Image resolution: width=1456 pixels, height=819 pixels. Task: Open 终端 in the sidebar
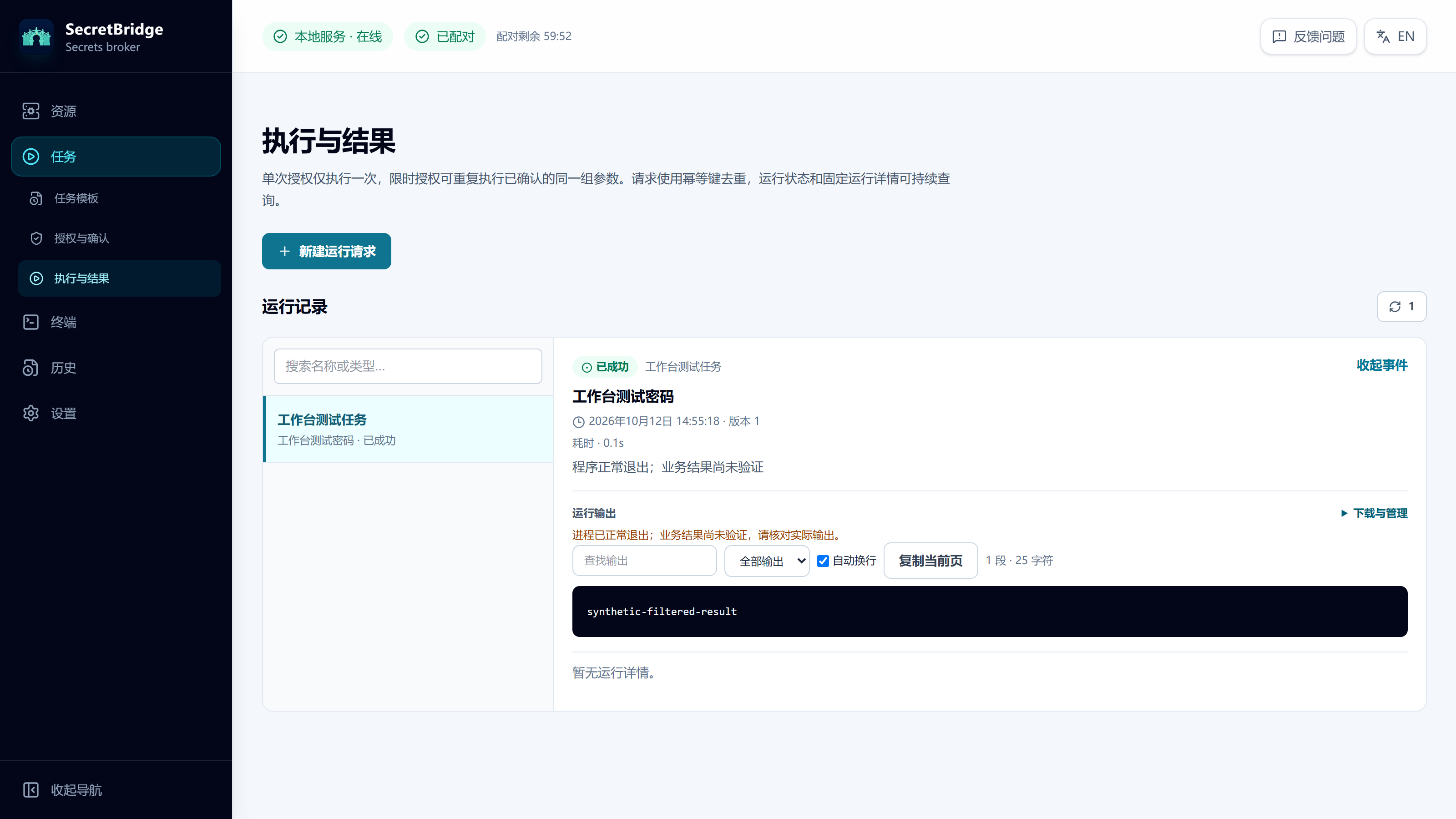pos(116,322)
